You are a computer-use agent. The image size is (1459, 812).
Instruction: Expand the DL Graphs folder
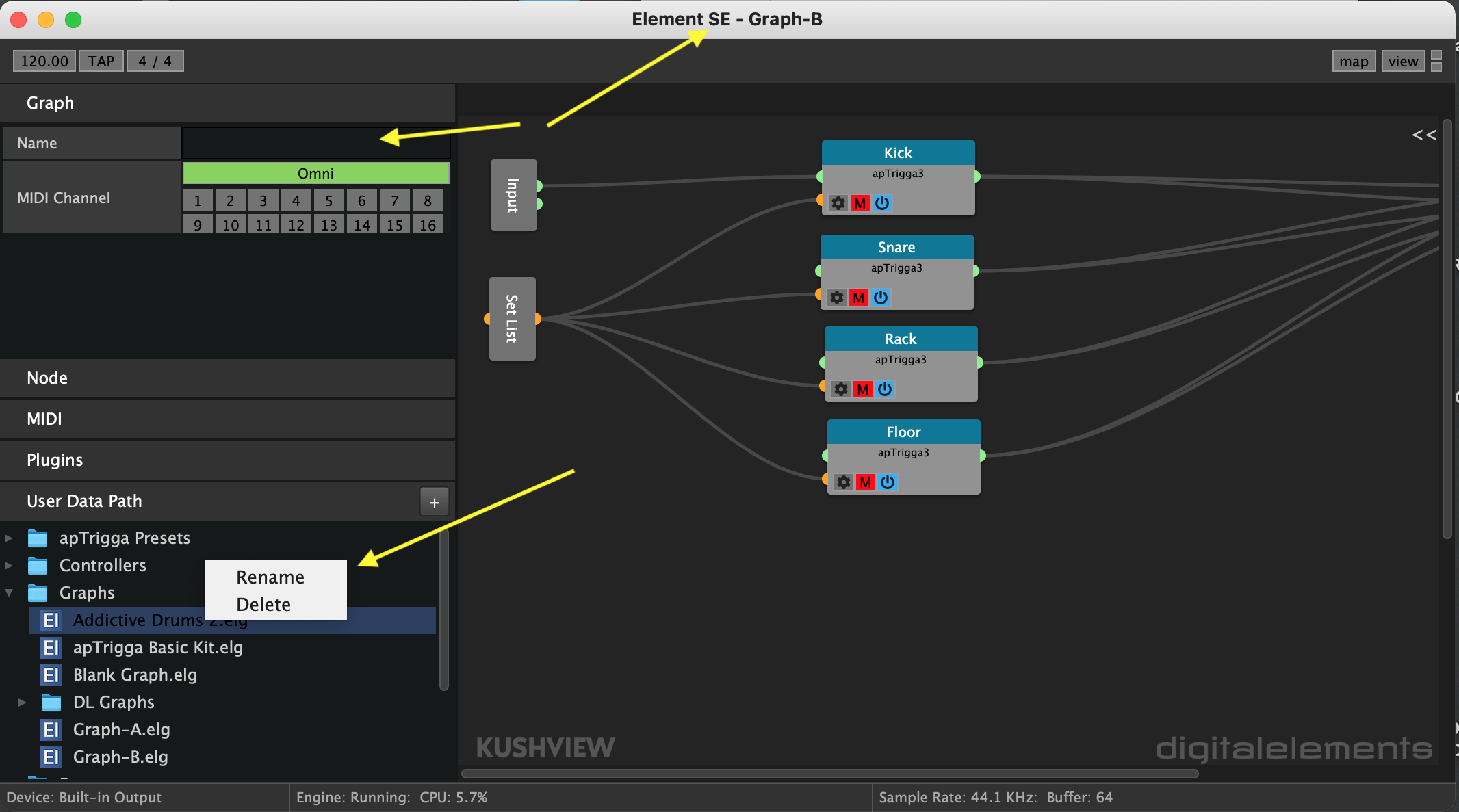[23, 702]
